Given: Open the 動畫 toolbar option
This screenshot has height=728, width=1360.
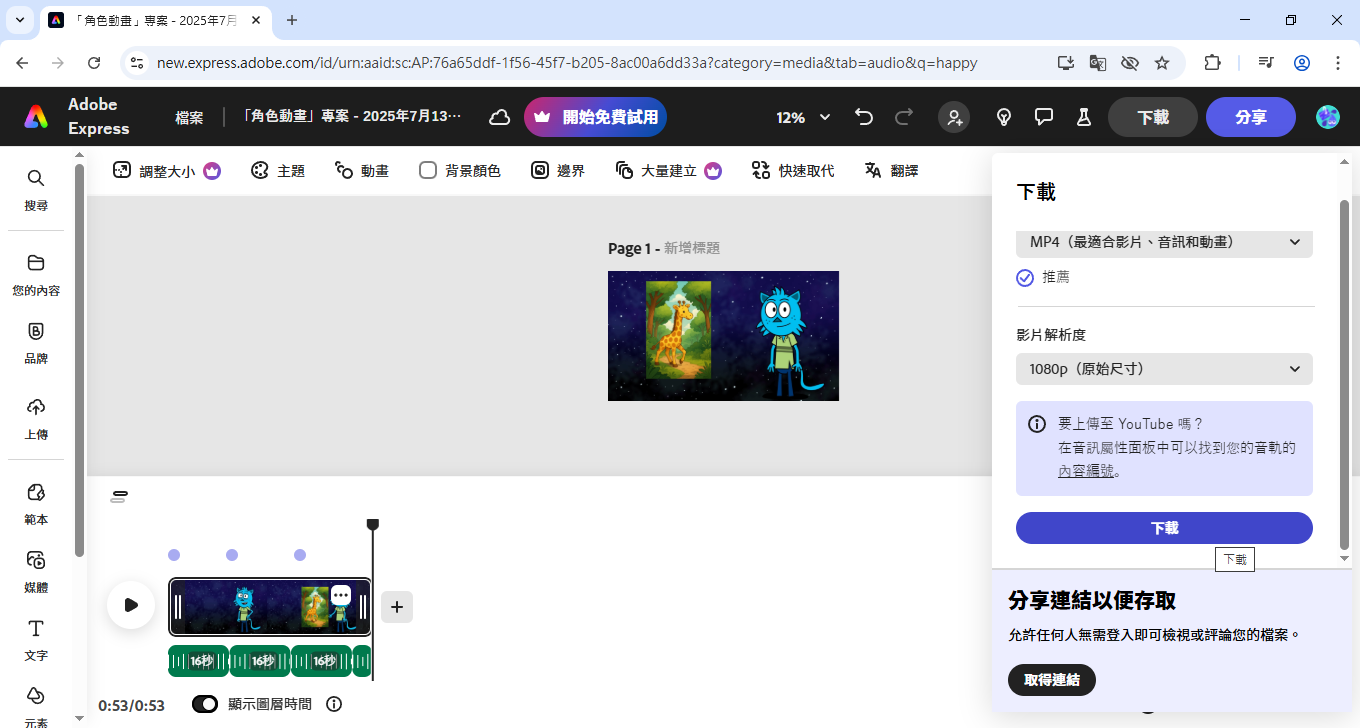Looking at the screenshot, I should (361, 170).
